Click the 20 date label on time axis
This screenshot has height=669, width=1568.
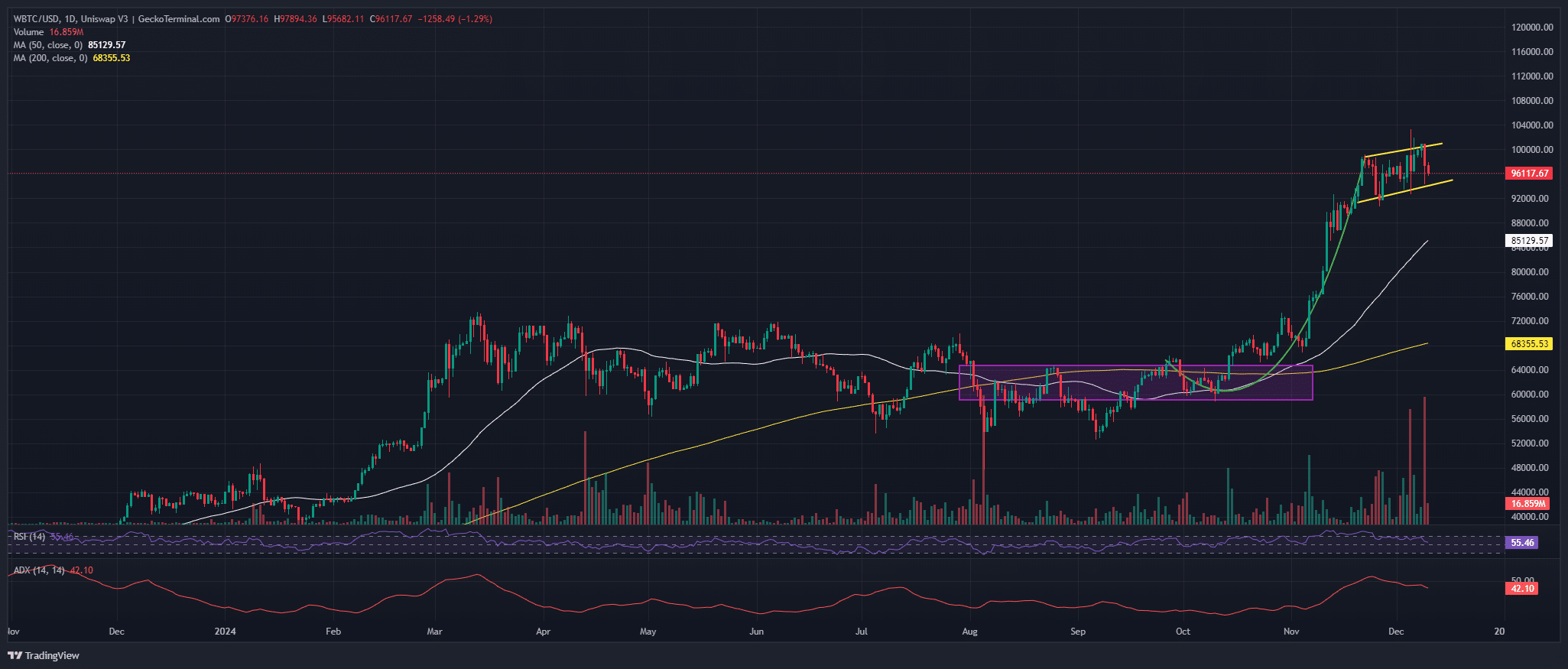pos(1500,632)
